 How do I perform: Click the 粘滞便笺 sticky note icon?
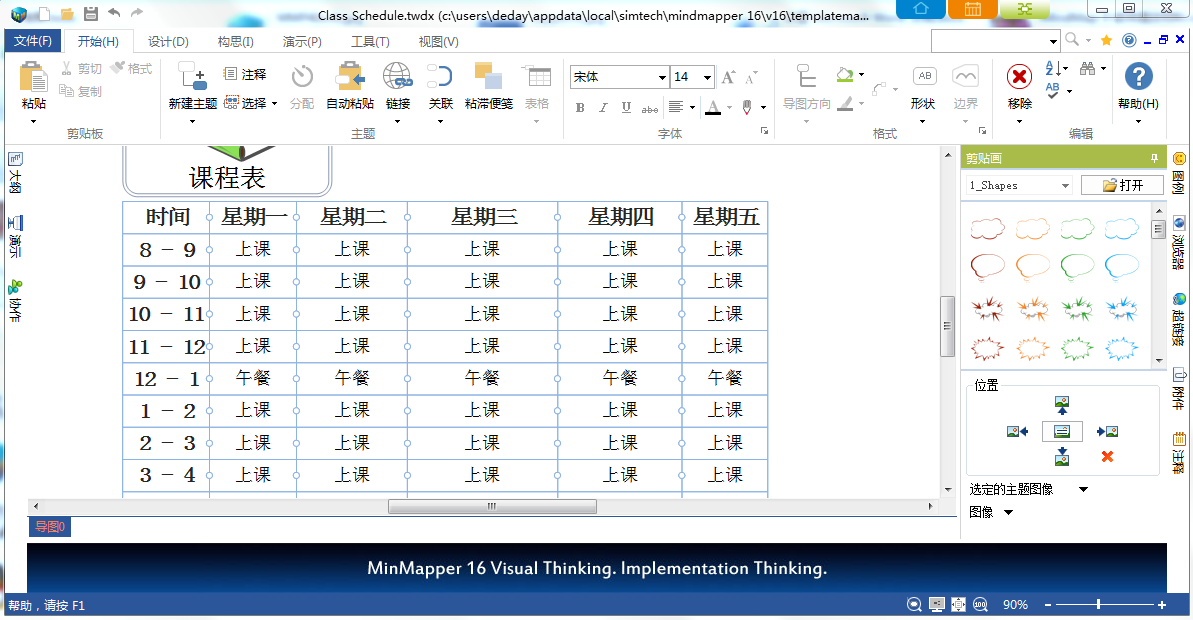click(488, 77)
